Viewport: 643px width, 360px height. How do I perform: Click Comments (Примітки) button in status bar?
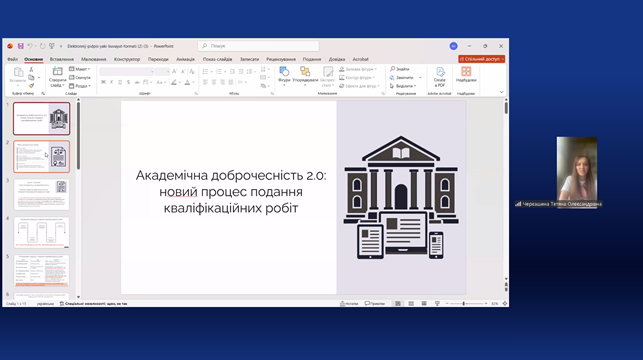click(375, 304)
